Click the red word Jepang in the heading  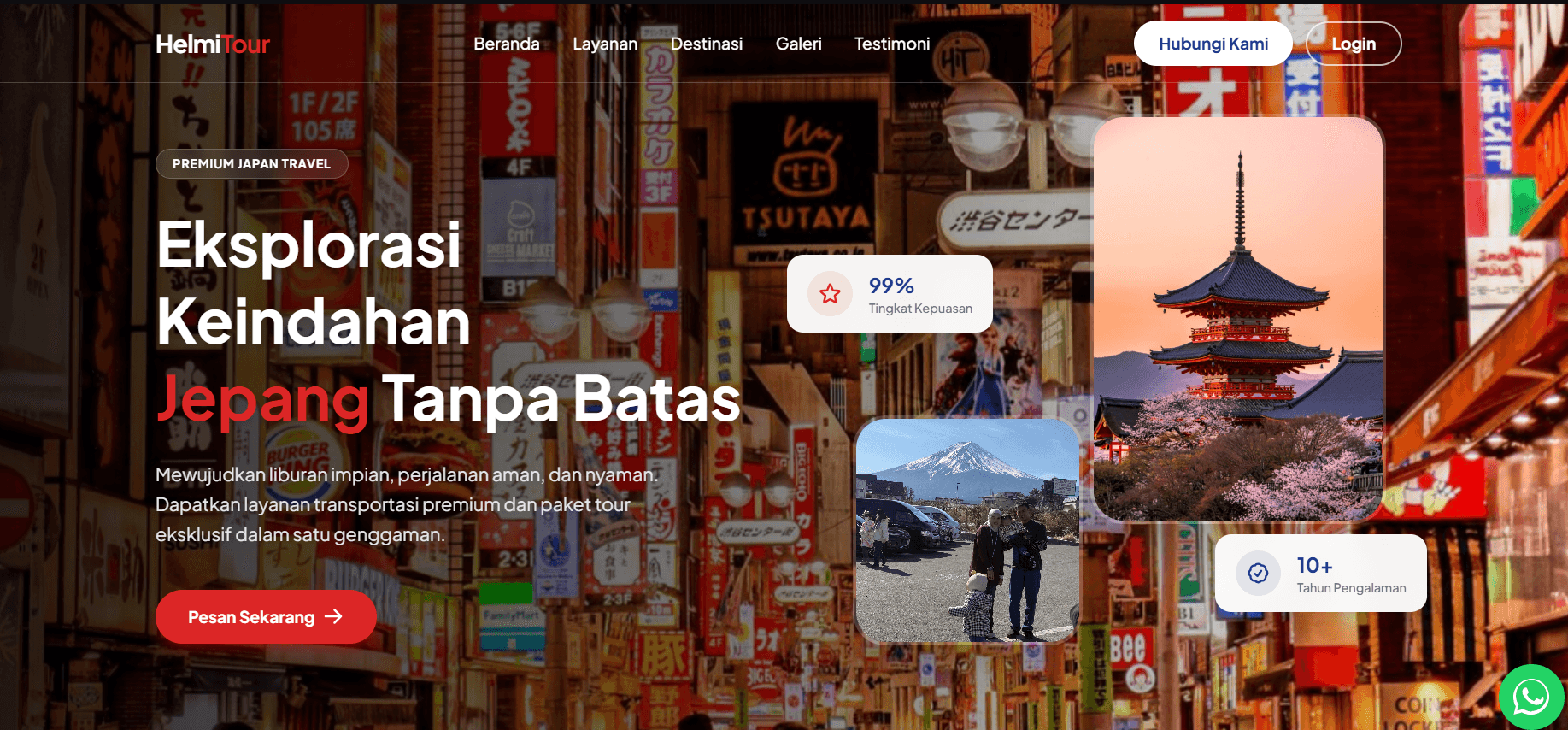click(x=263, y=399)
